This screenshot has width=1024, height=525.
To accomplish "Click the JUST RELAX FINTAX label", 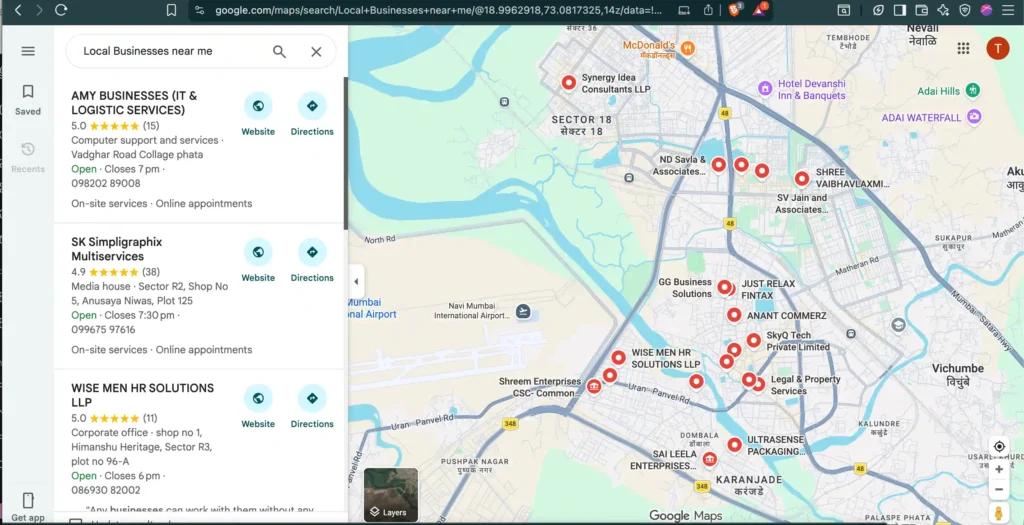I will [x=768, y=289].
